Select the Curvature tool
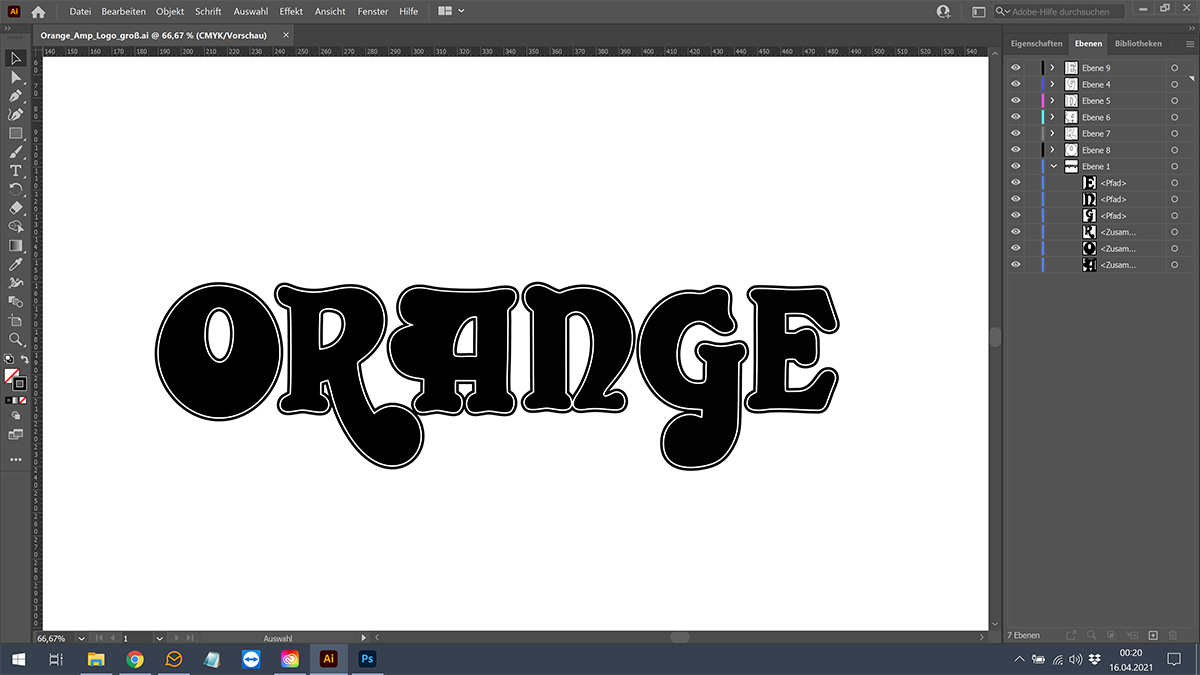The height and width of the screenshot is (675, 1200). [16, 114]
